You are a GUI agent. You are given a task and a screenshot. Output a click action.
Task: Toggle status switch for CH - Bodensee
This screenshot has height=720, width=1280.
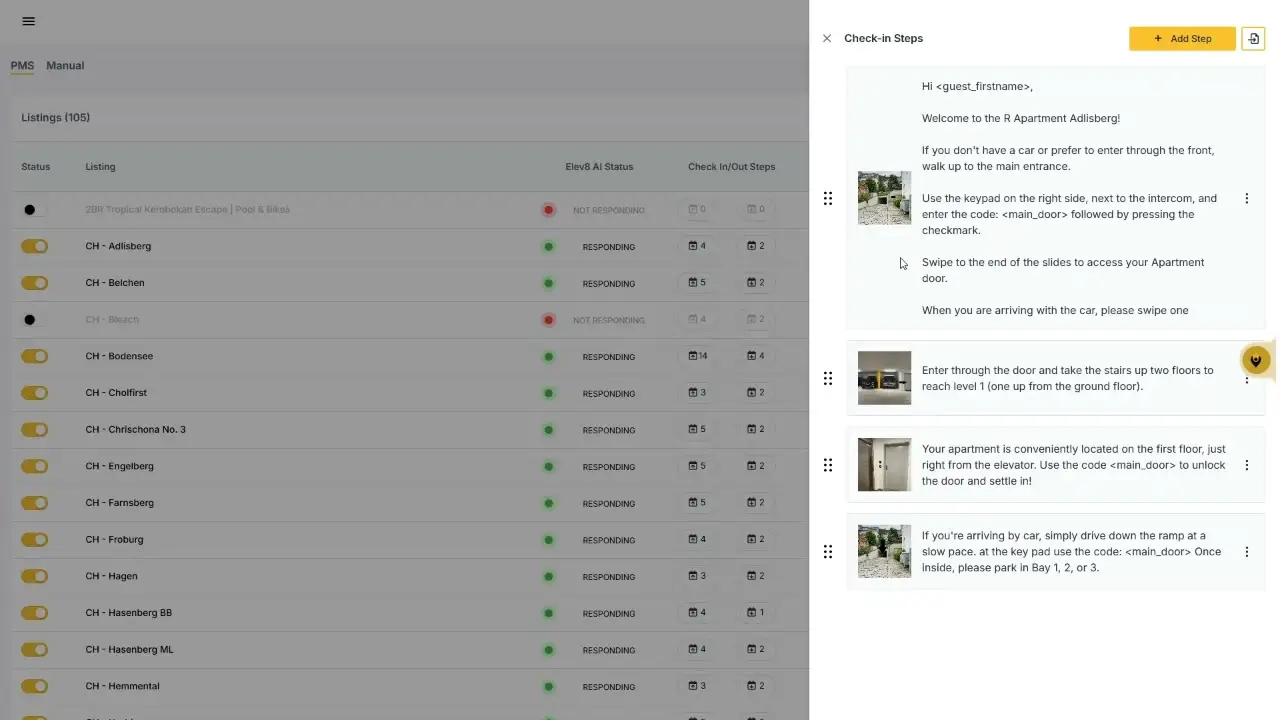click(34, 356)
